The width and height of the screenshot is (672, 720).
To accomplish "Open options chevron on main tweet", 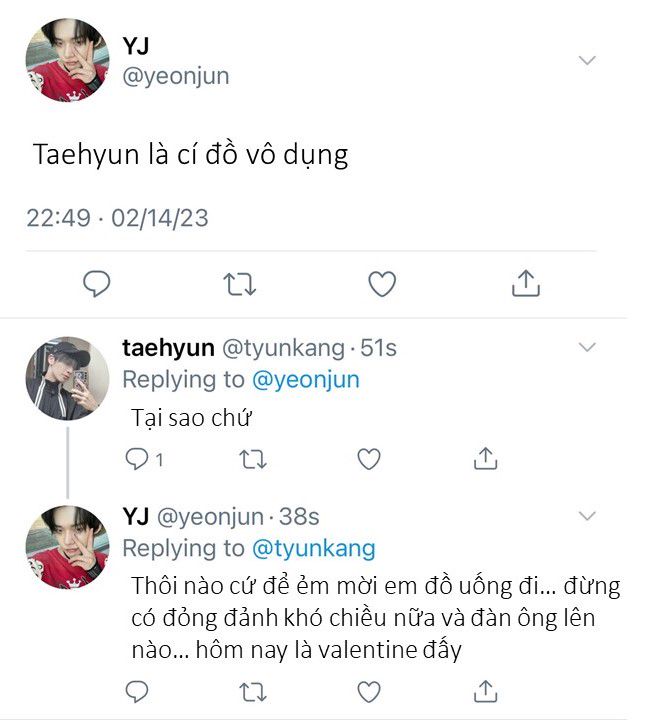I will (588, 61).
